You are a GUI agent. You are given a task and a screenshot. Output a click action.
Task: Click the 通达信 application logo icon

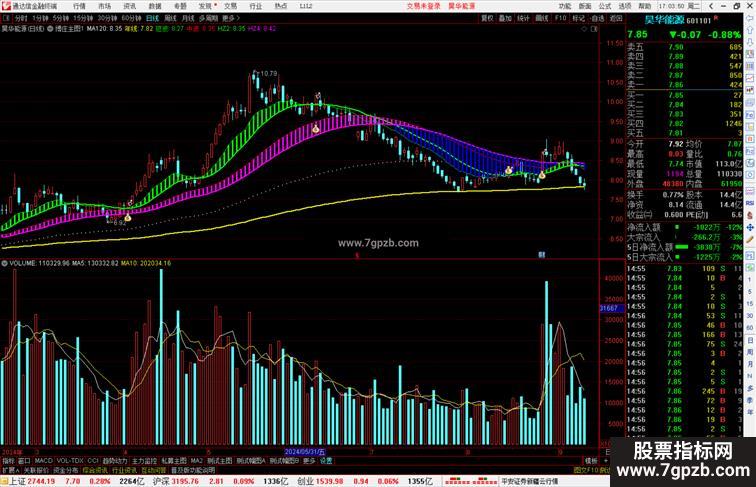(6, 6)
